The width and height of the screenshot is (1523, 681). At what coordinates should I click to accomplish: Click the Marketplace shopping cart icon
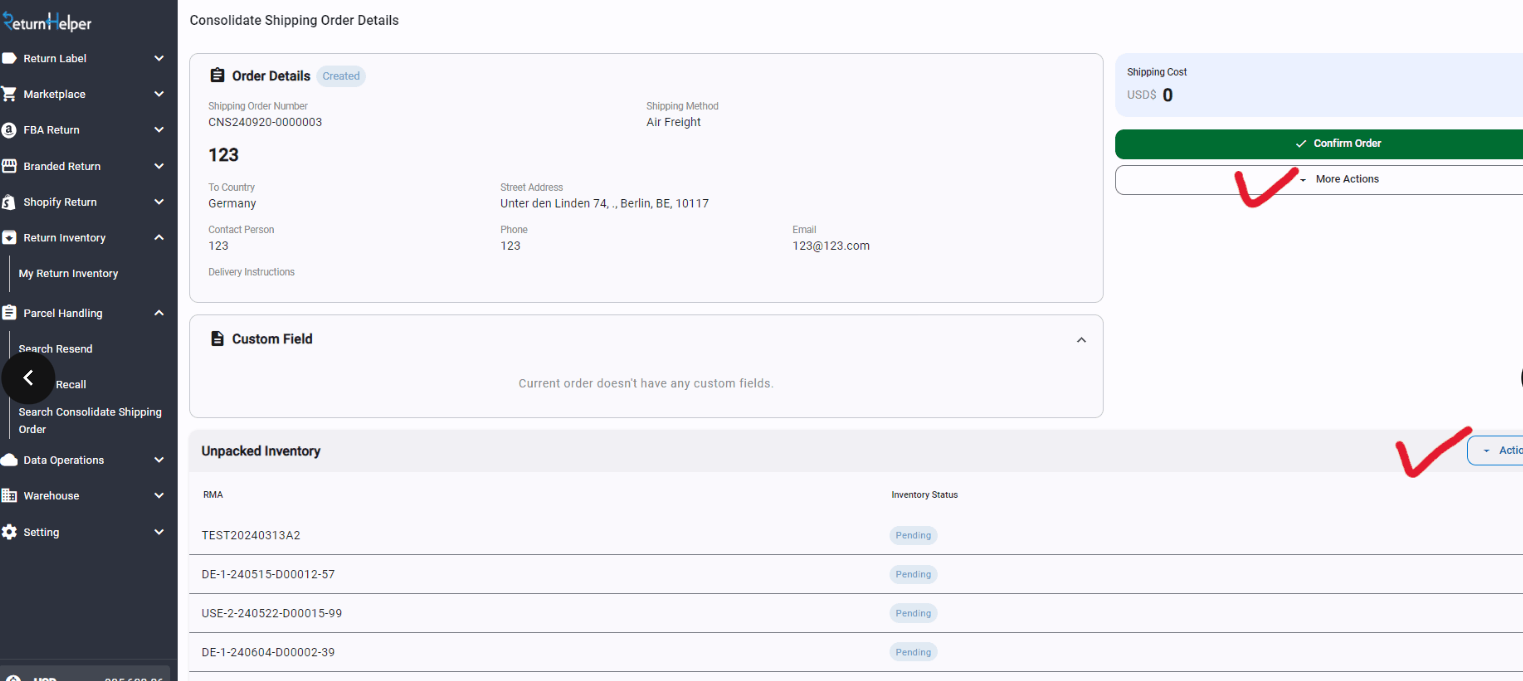click(x=10, y=94)
